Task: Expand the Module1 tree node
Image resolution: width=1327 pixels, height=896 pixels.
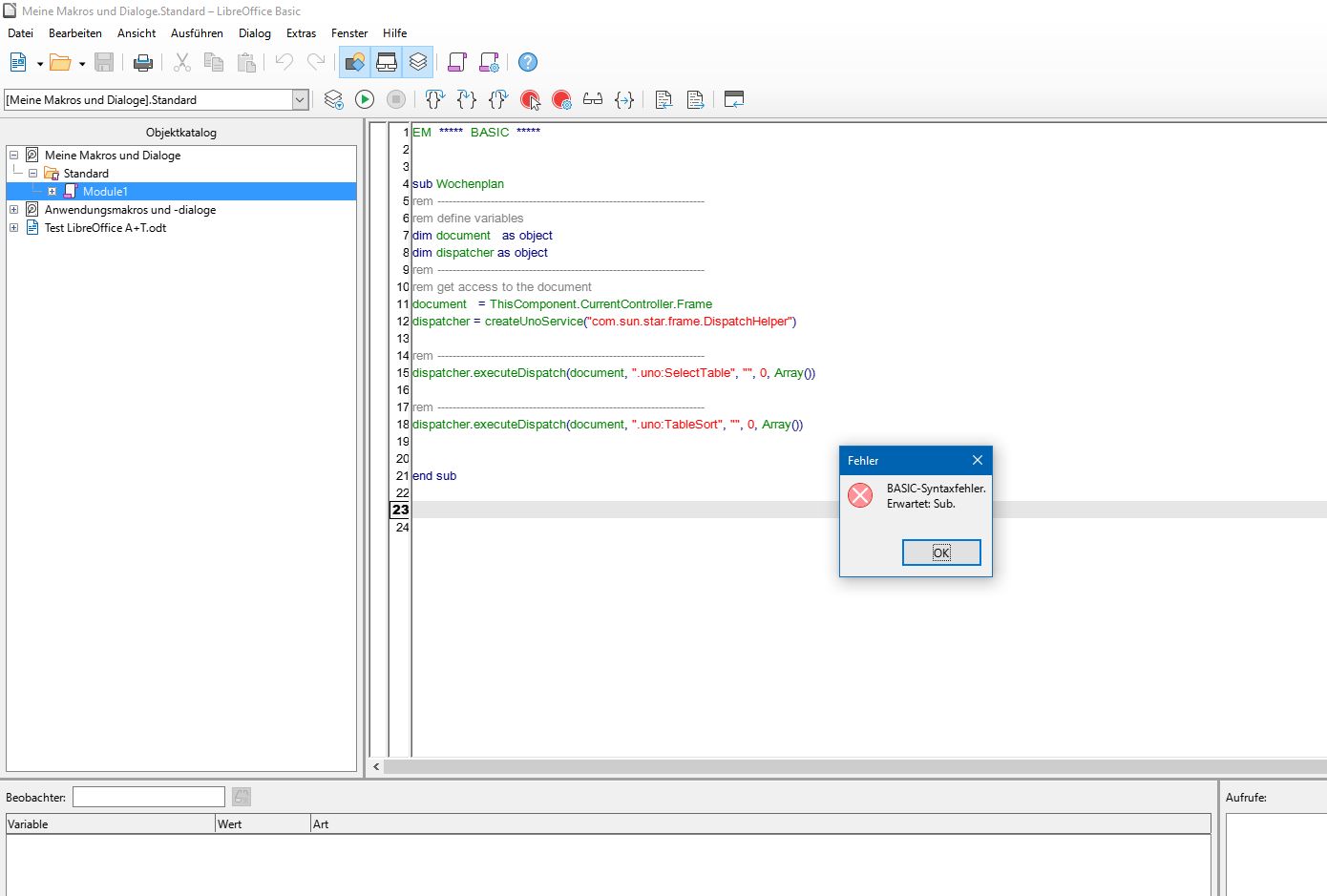Action: coord(53,191)
